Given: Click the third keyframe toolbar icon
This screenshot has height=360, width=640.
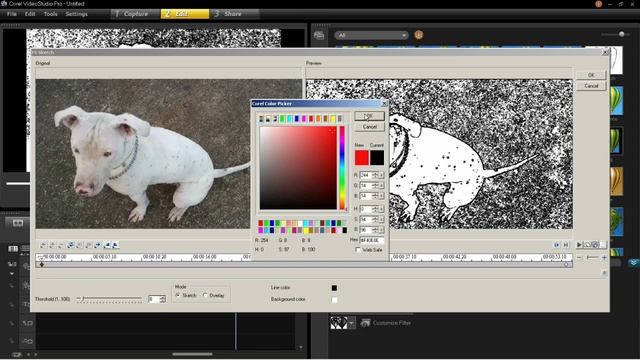Looking at the screenshot, I should click(61, 245).
